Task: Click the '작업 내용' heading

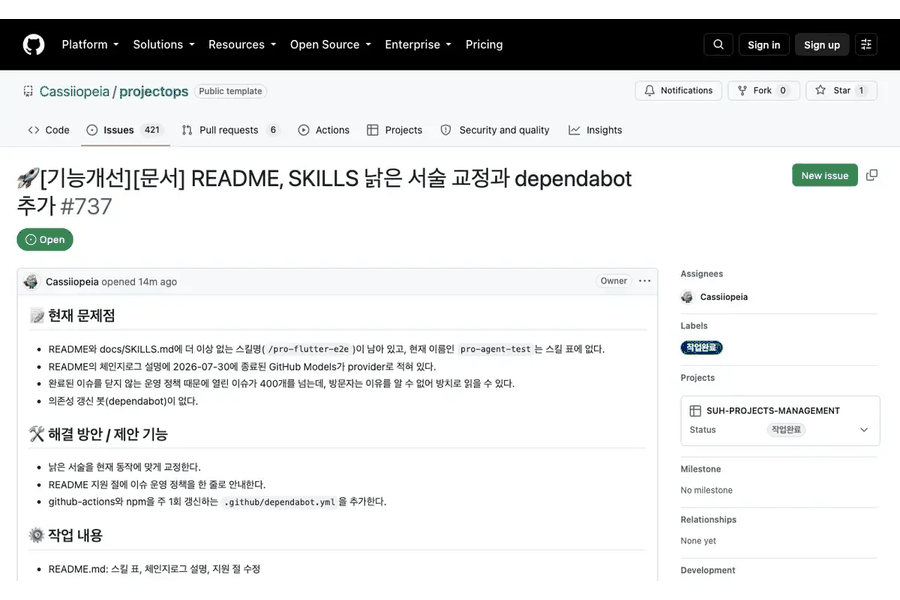Action: click(75, 535)
